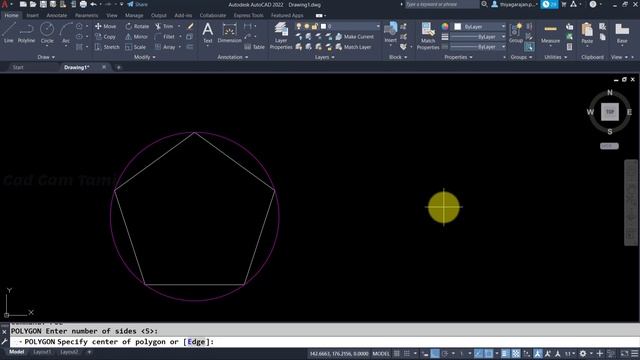Expand the Annotation panel

click(x=233, y=57)
